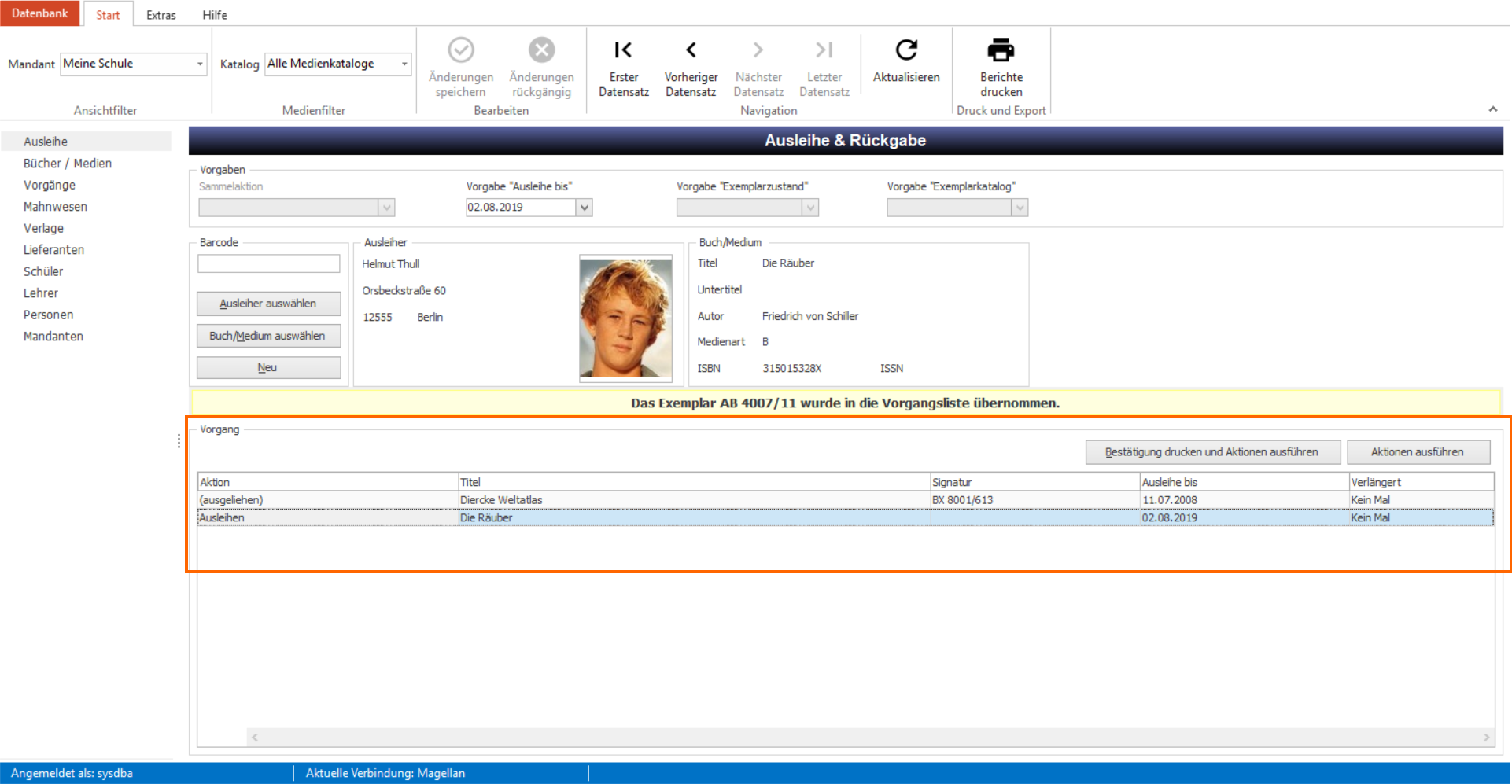This screenshot has height=784, width=1512.
Task: Click the Änderungen speichern checkmark icon
Action: [x=461, y=50]
